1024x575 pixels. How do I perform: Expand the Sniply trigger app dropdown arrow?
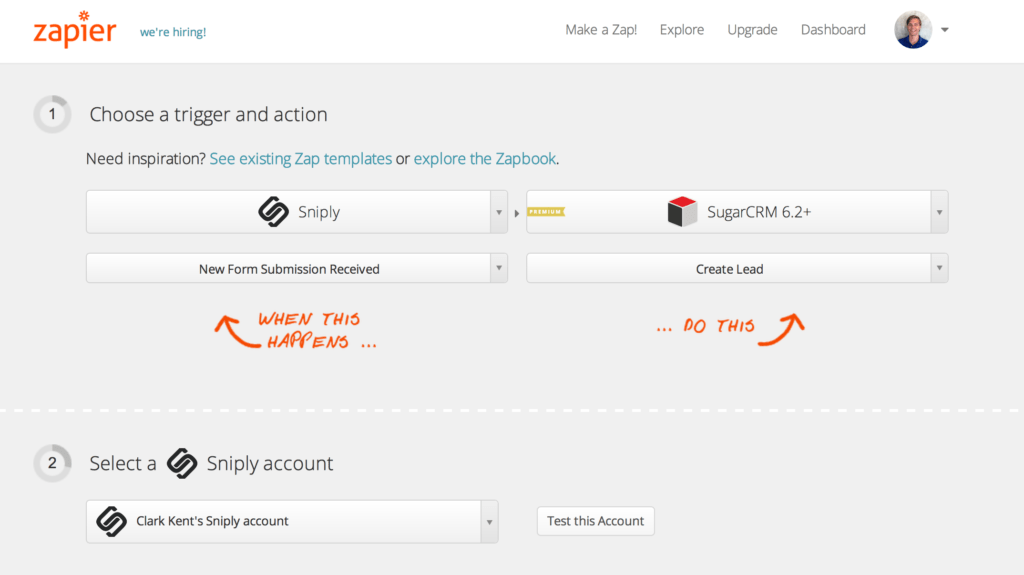click(x=498, y=212)
